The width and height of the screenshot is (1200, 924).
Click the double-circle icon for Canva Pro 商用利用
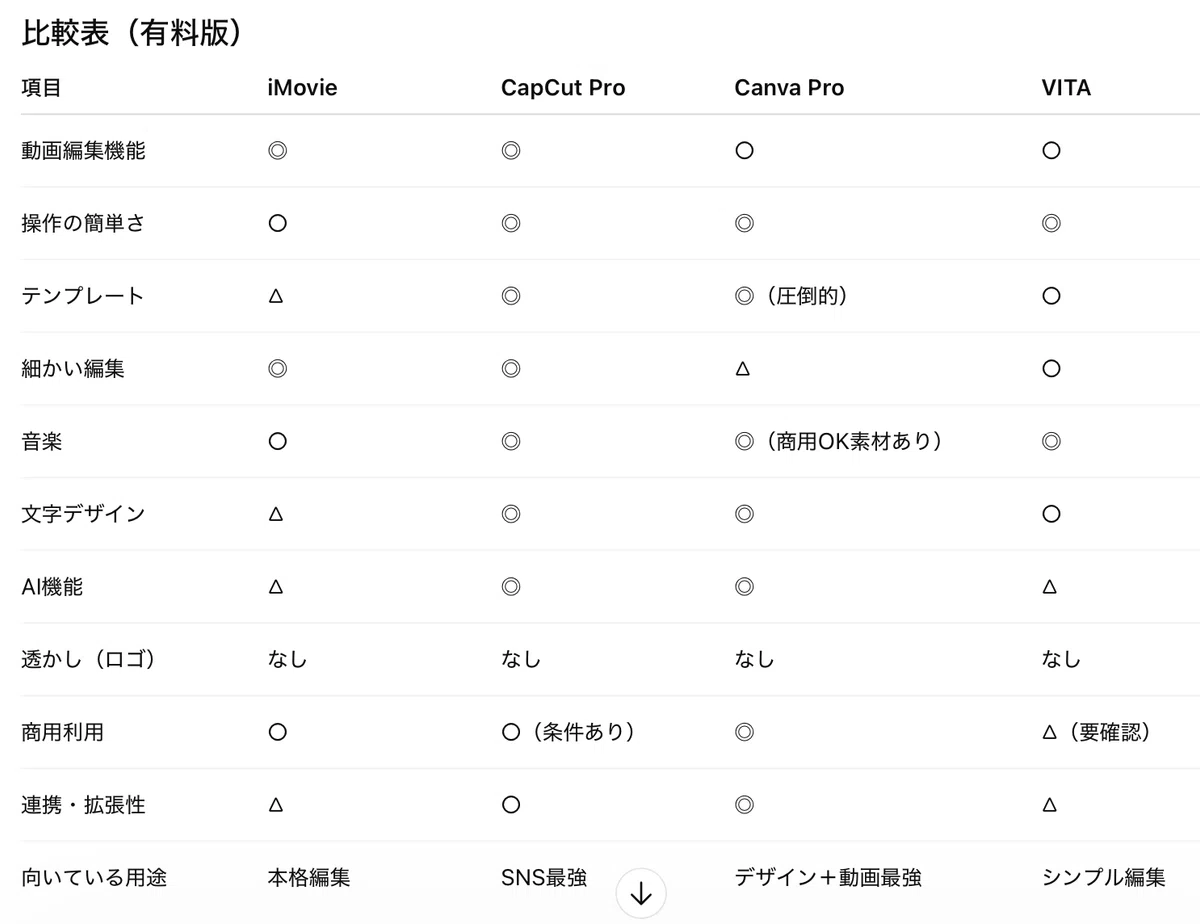(x=744, y=732)
